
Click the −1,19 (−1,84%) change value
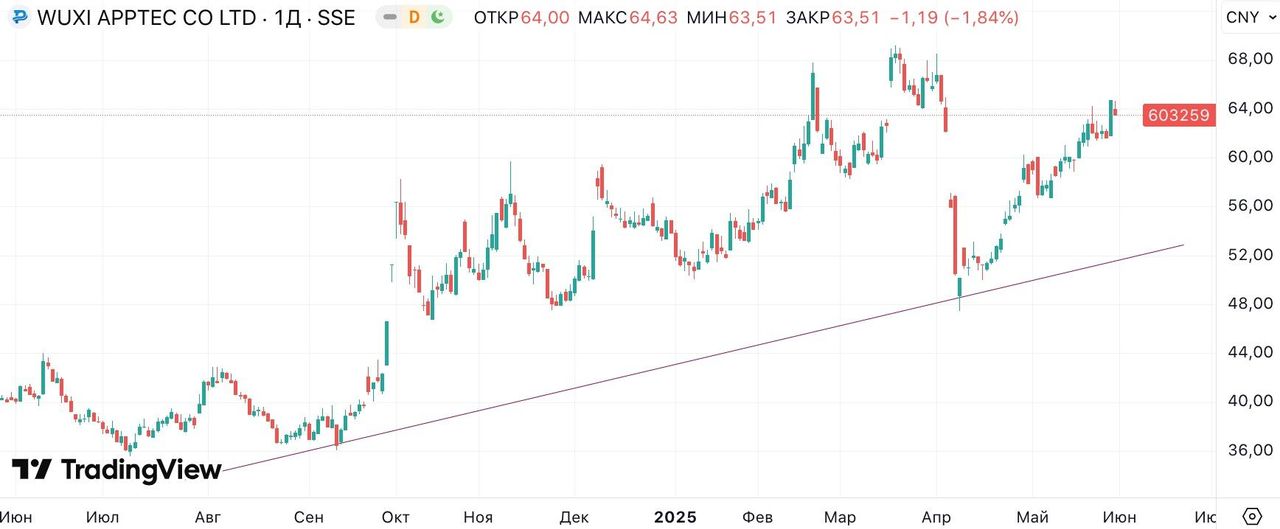pos(954,17)
